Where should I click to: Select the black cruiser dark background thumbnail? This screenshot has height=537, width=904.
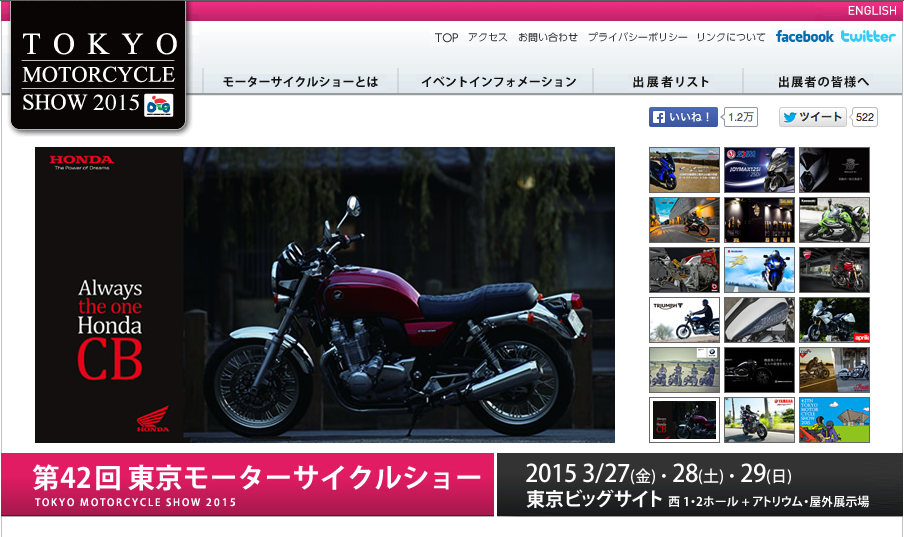click(759, 370)
